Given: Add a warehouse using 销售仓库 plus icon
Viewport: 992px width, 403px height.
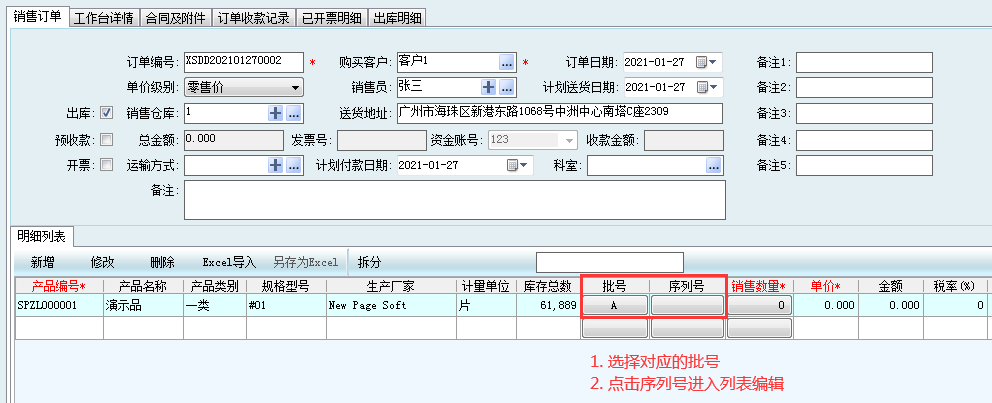Looking at the screenshot, I should (276, 114).
